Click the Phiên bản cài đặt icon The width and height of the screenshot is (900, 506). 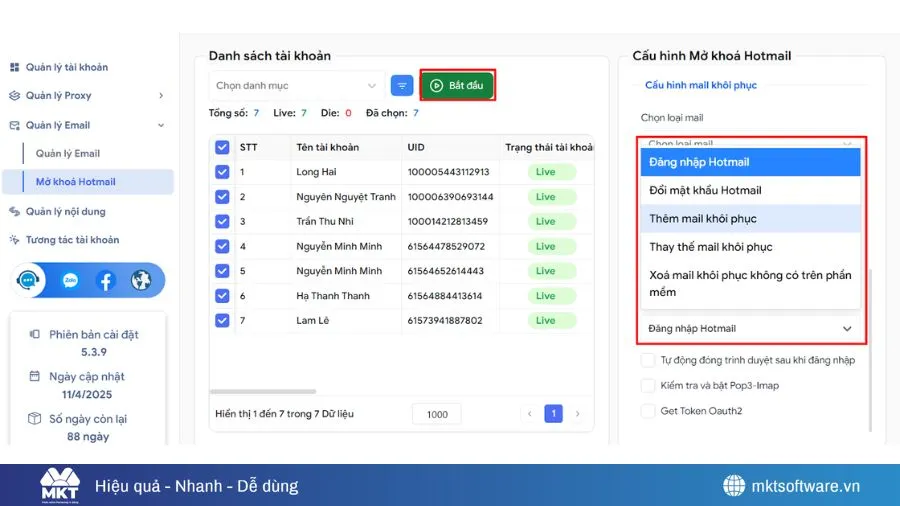34,334
